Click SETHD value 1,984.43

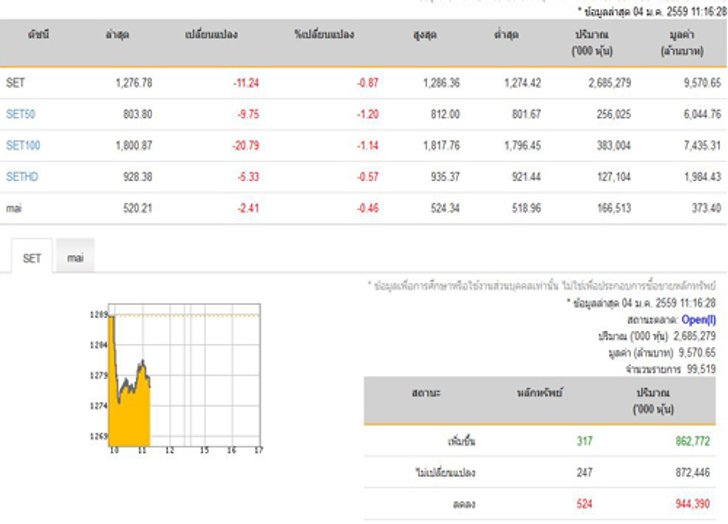click(702, 177)
